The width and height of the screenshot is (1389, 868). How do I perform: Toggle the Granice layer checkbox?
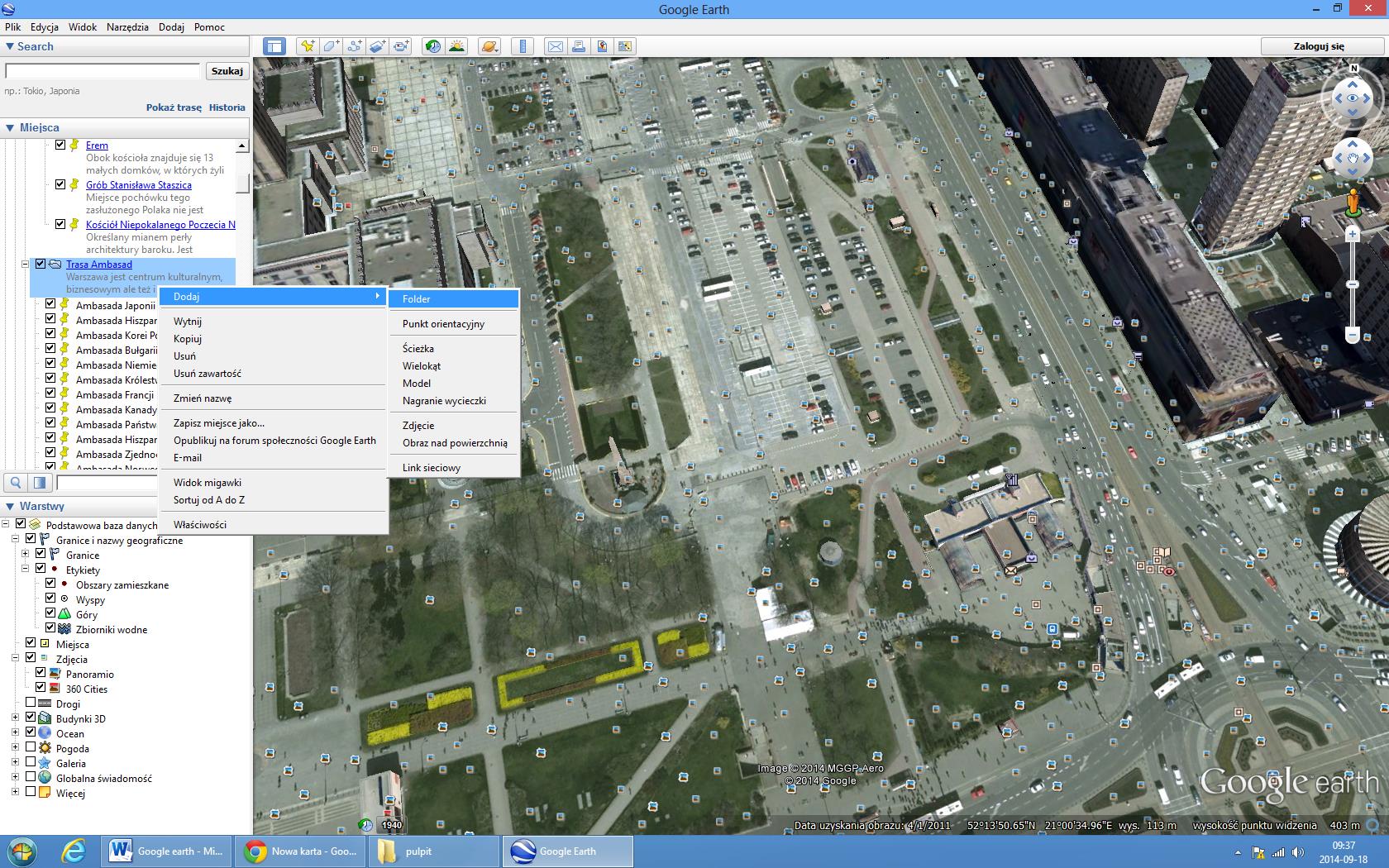[41, 554]
